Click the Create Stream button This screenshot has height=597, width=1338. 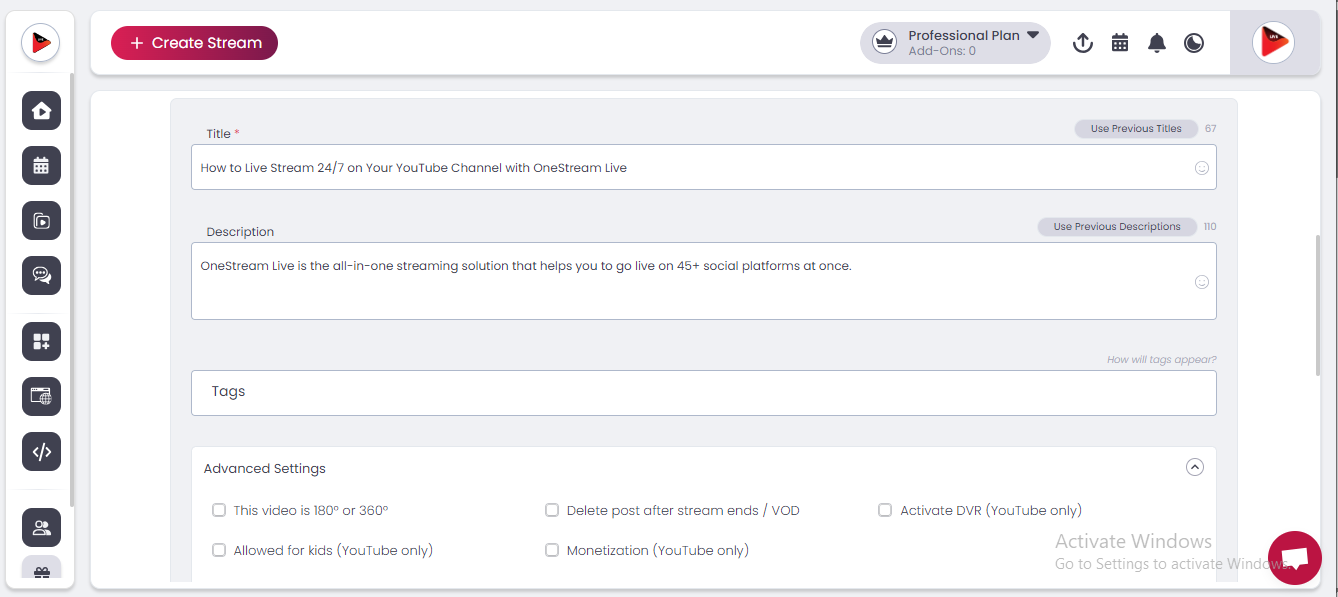click(194, 43)
